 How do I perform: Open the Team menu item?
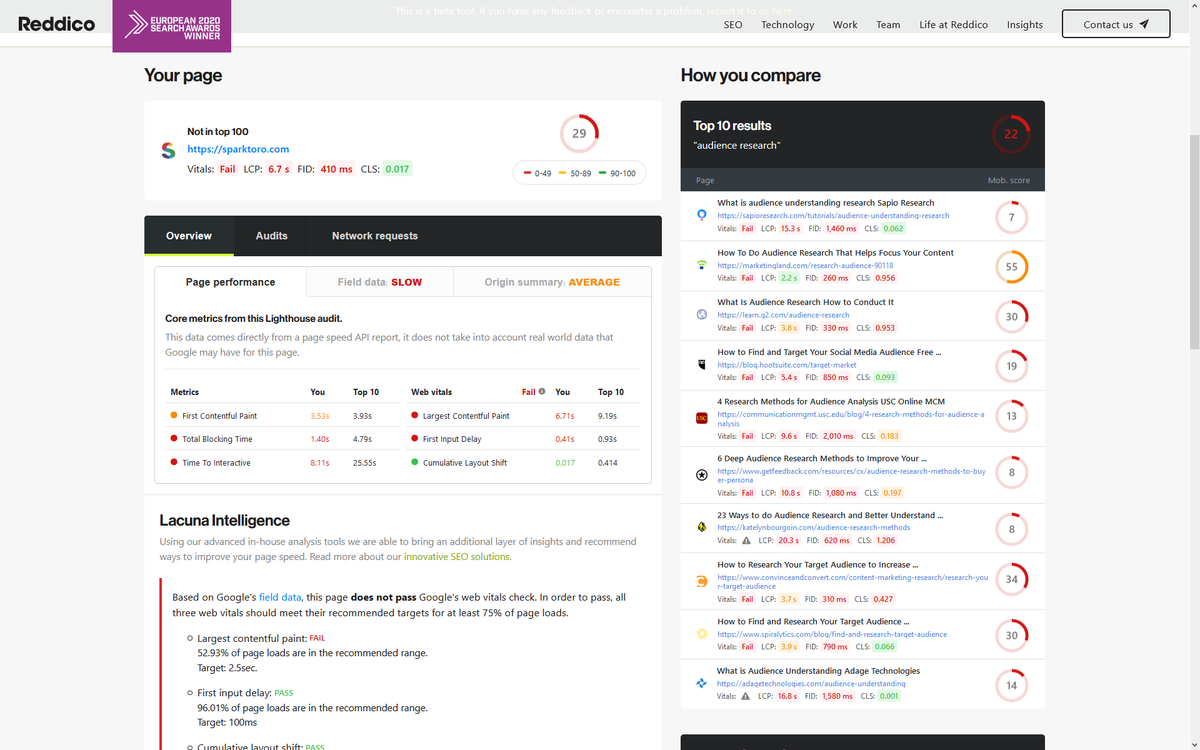[888, 25]
